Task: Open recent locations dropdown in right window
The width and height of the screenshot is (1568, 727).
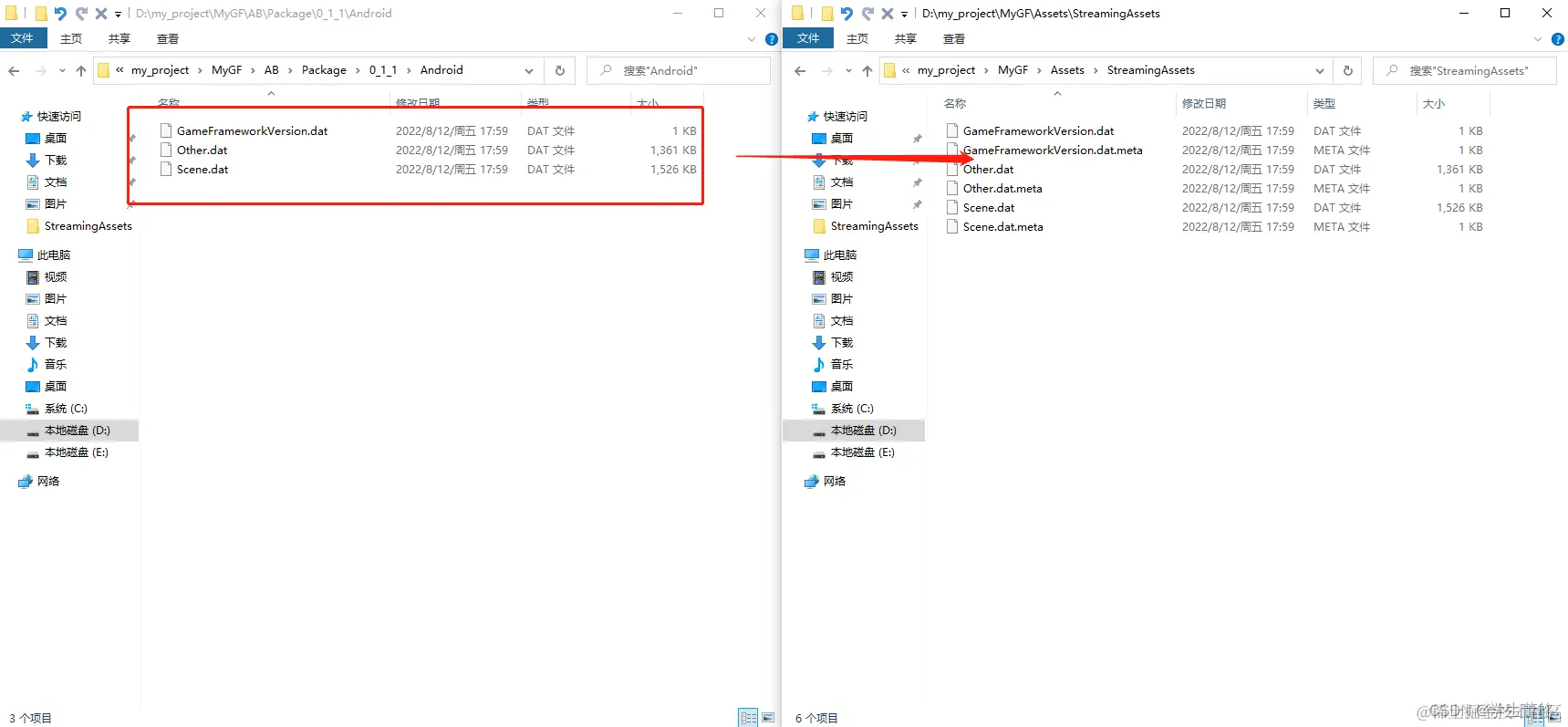Action: tap(848, 71)
